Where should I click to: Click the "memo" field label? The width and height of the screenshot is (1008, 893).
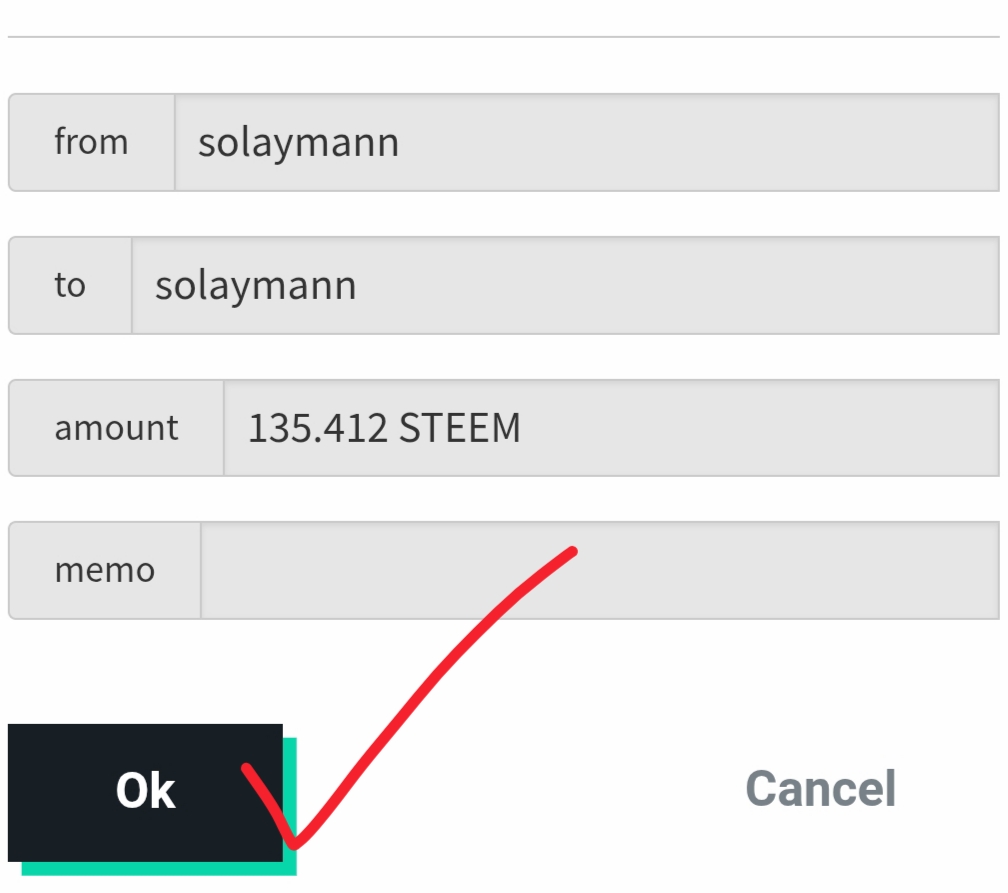pos(105,571)
